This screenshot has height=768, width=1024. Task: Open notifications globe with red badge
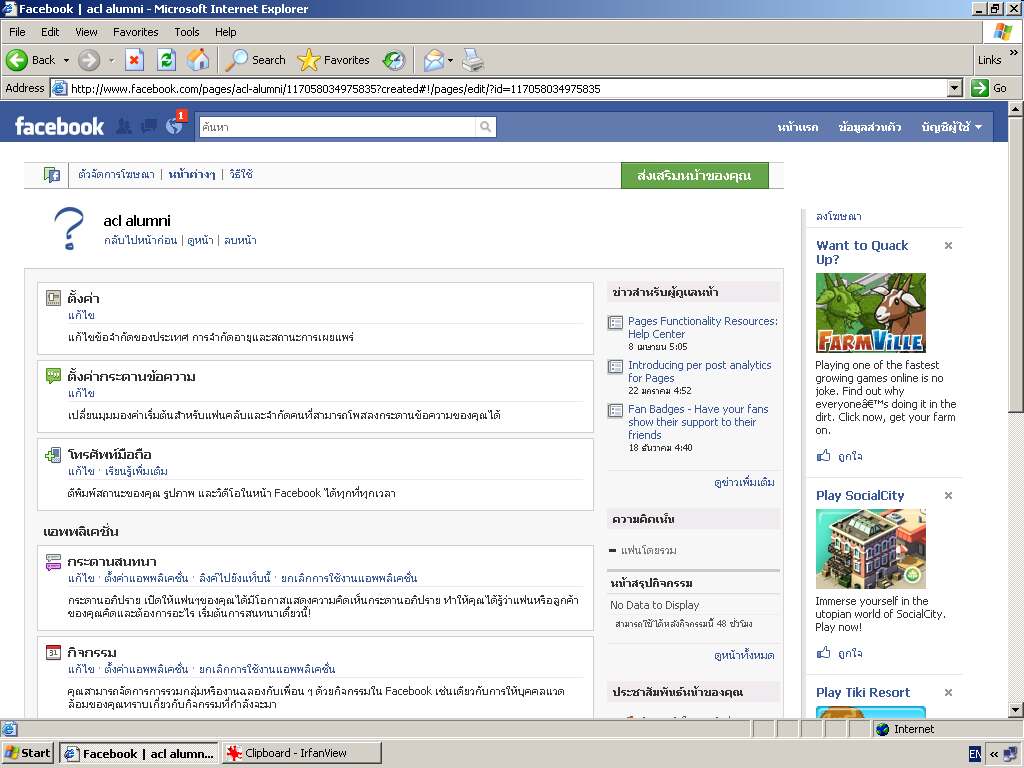175,126
